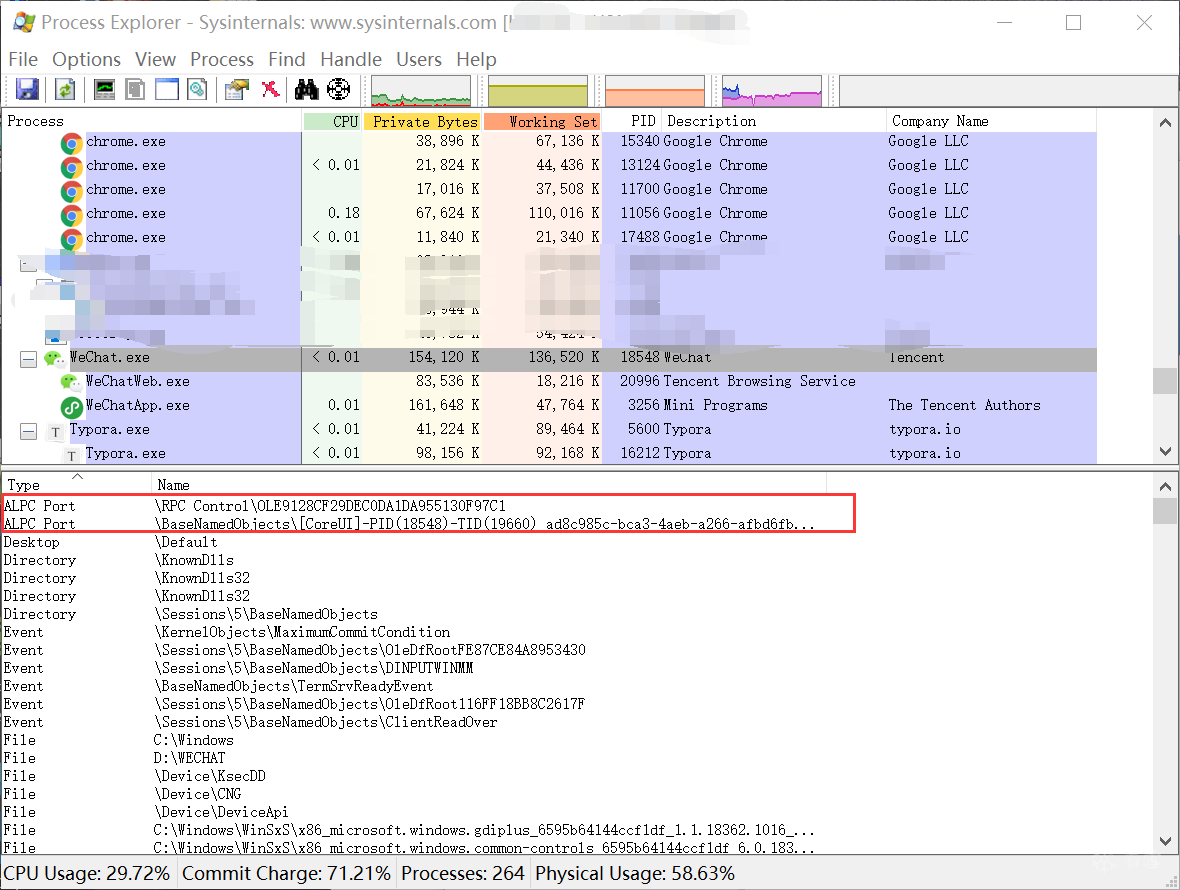1180x890 pixels.
Task: Click the binoculars Find Handle icon
Action: 306,90
